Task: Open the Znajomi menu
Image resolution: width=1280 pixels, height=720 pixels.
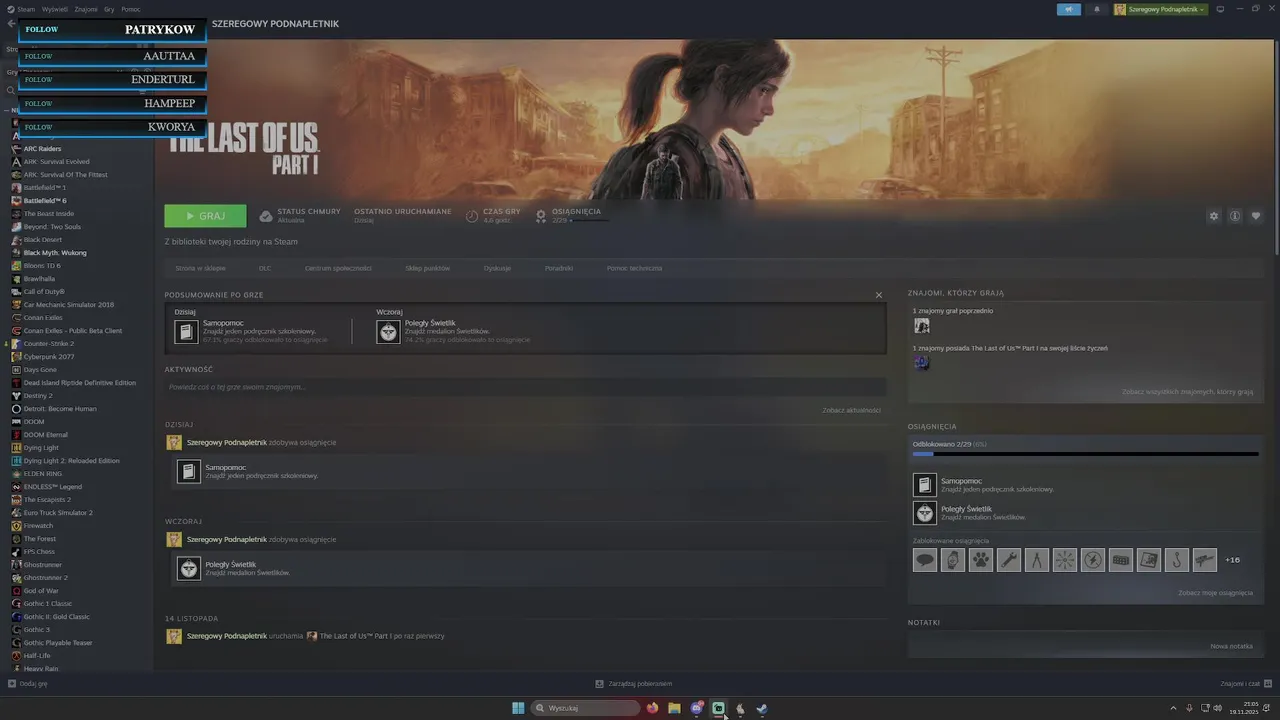Action: coord(86,9)
